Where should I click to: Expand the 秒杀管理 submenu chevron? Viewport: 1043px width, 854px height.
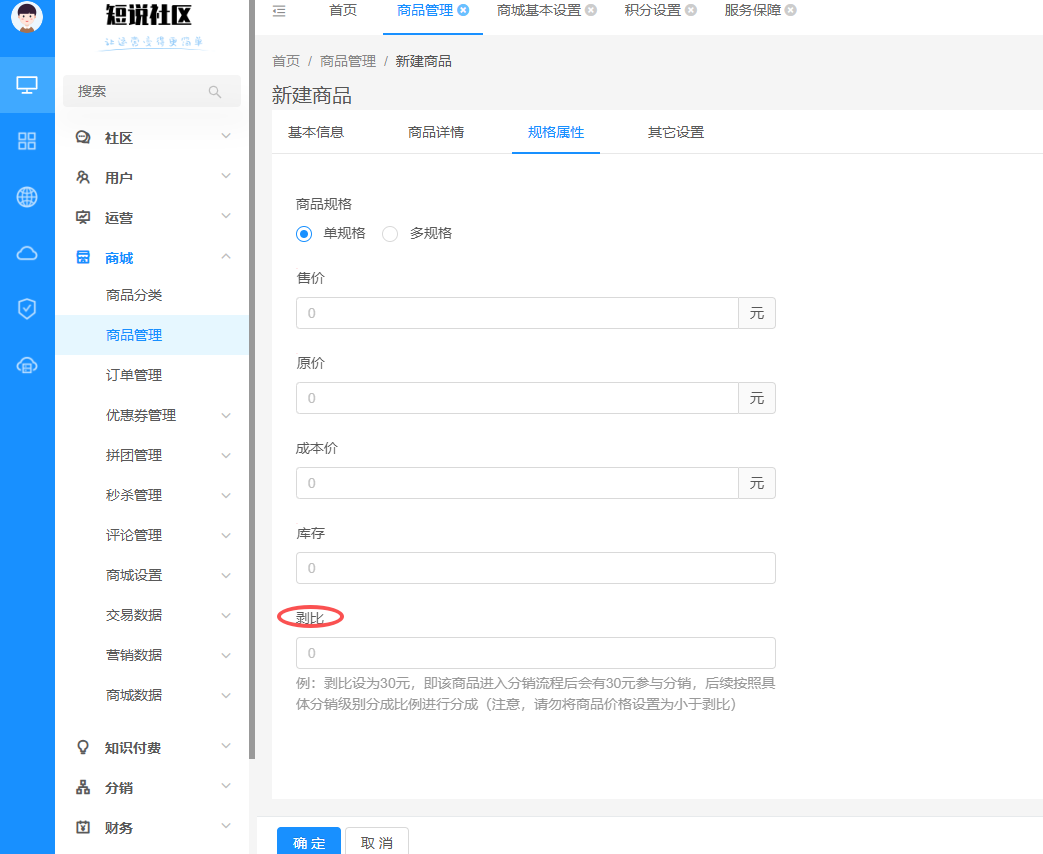click(x=226, y=496)
